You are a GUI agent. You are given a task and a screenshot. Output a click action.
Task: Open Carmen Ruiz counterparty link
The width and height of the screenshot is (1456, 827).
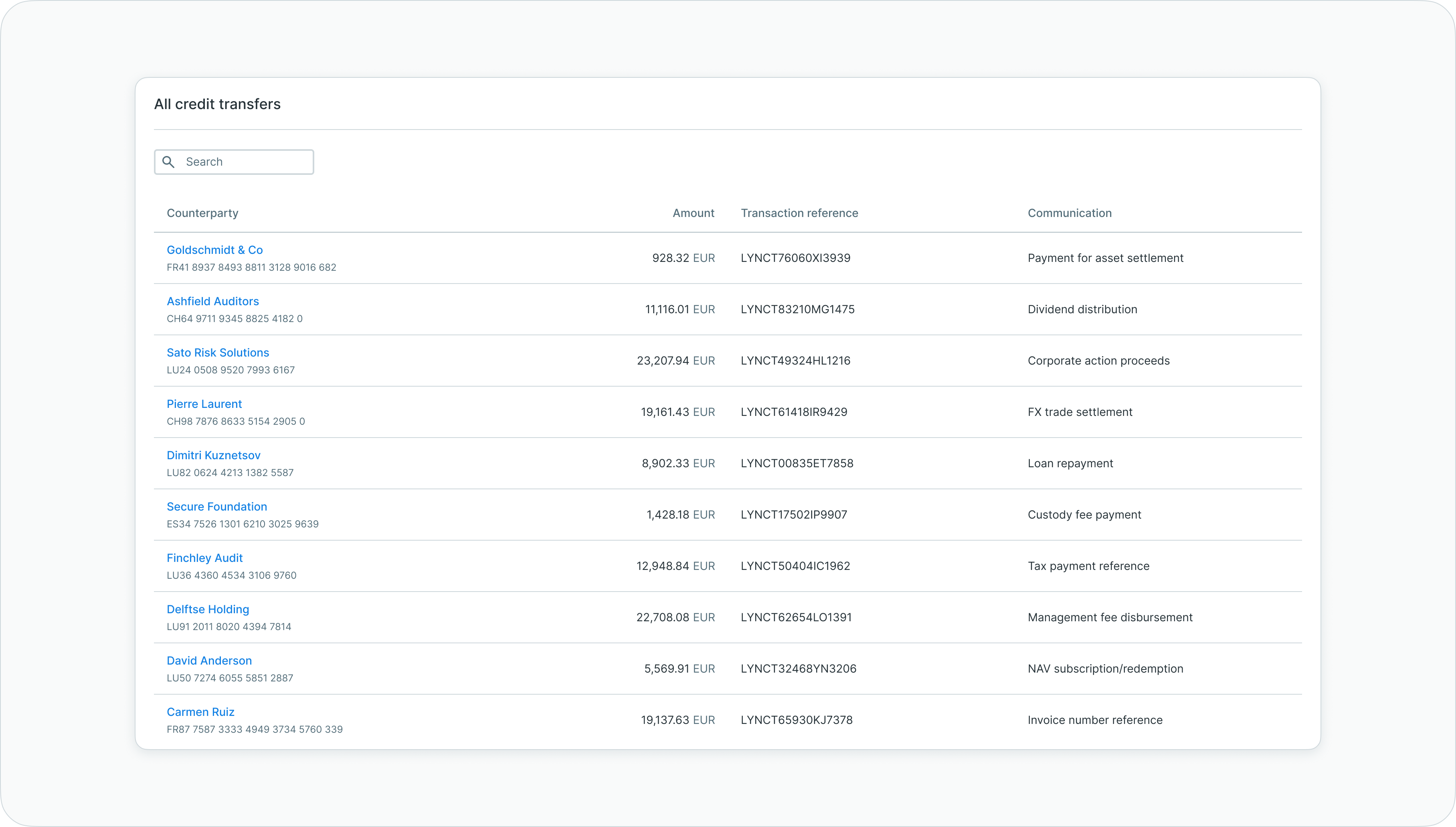[x=200, y=712]
